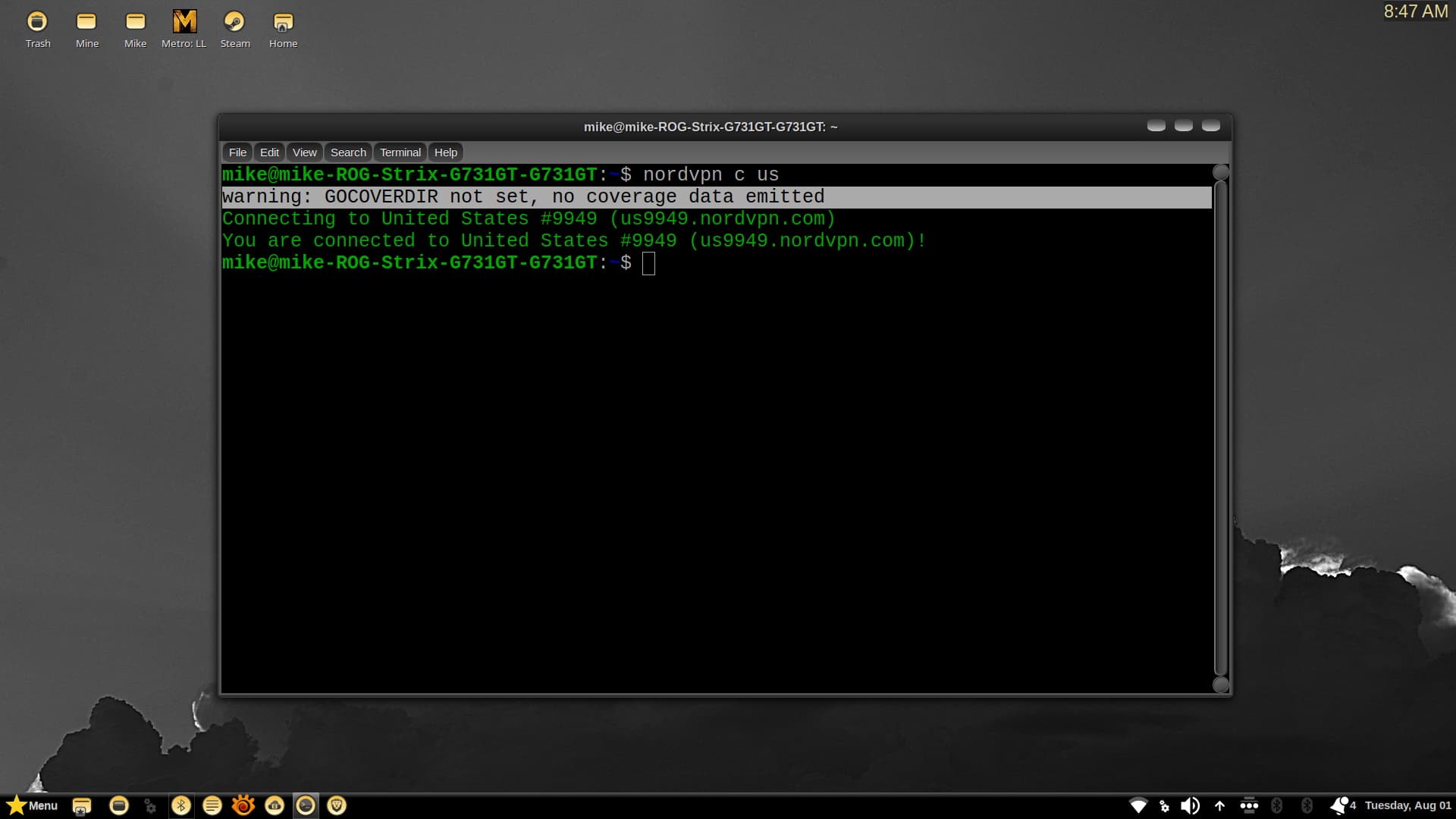Open the Wi-Fi network tray icon

[1138, 805]
